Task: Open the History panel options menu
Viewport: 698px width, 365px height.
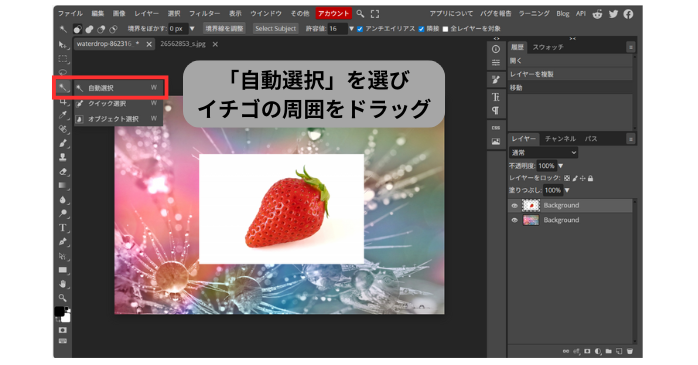Action: (630, 47)
